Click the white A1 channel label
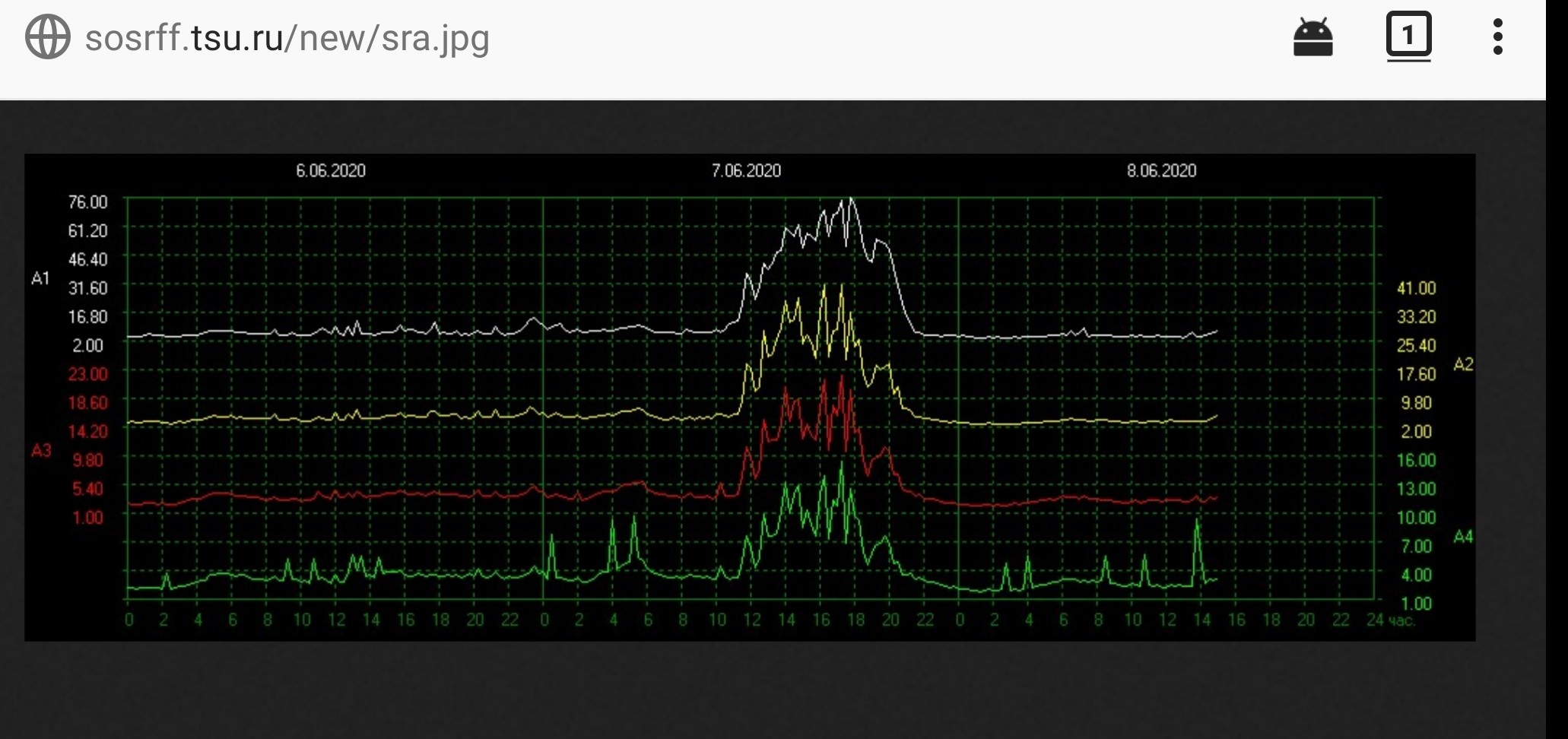Screen dimensions: 1568x739 coord(40,279)
